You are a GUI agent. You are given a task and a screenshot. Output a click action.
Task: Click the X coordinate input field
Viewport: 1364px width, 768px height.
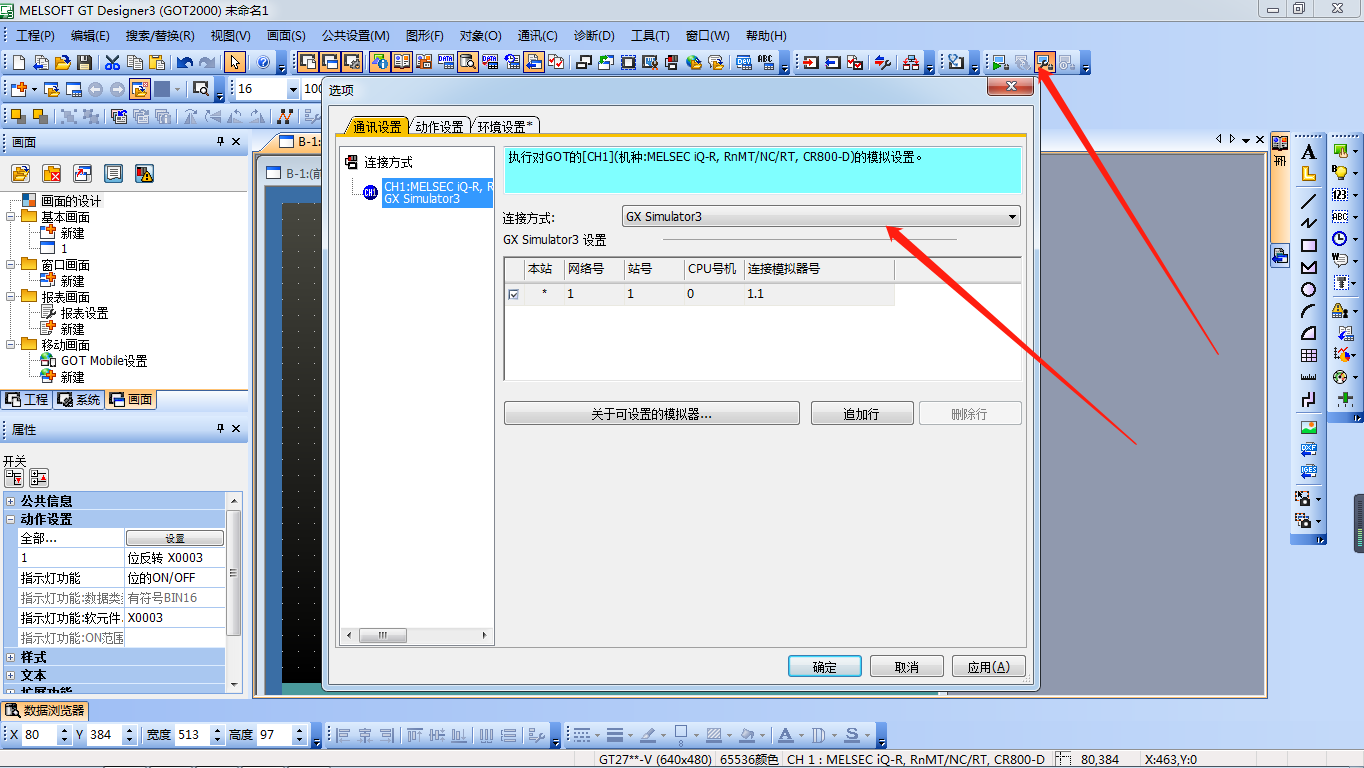tap(39, 735)
